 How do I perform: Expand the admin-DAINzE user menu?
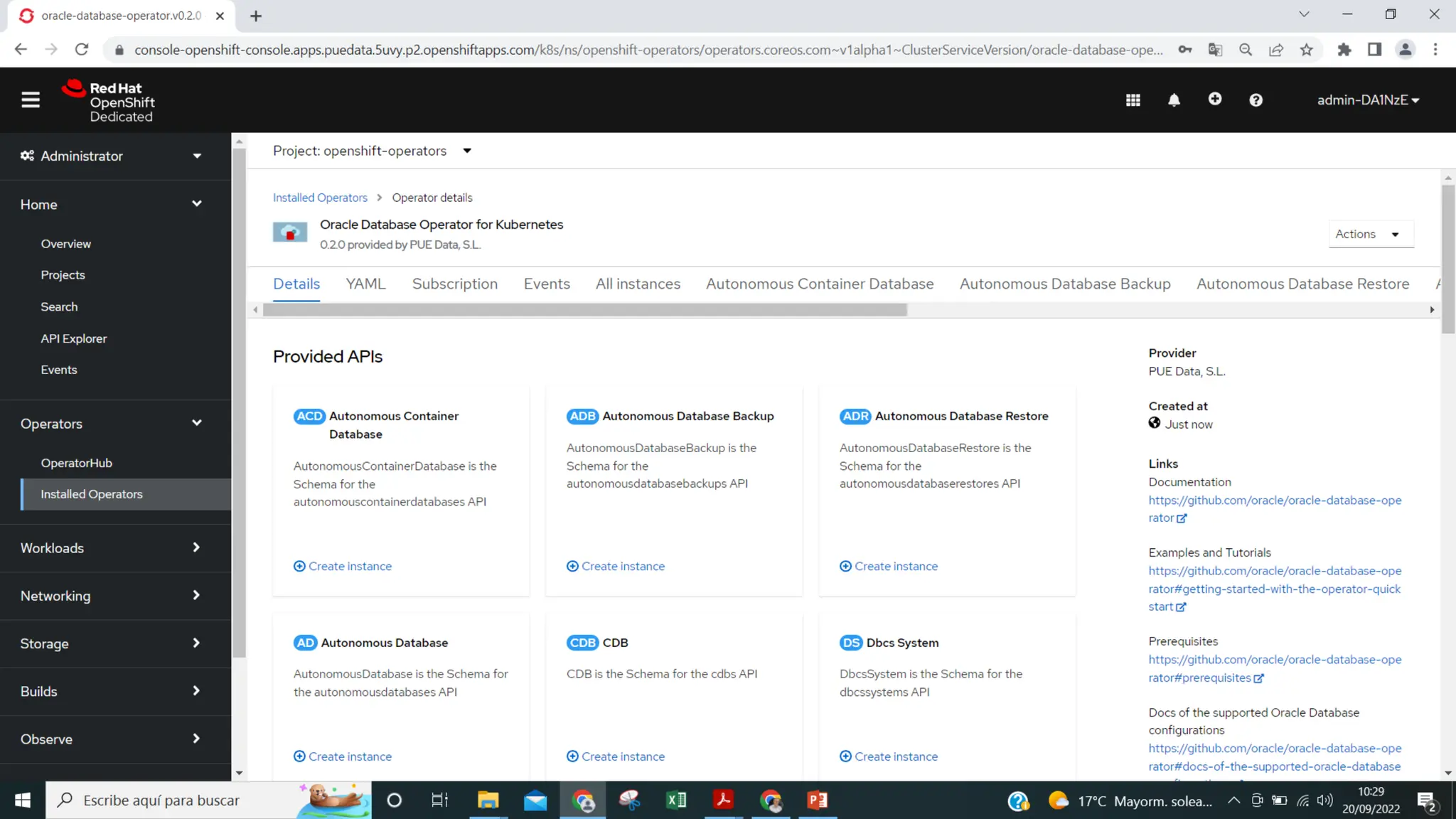1368,100
